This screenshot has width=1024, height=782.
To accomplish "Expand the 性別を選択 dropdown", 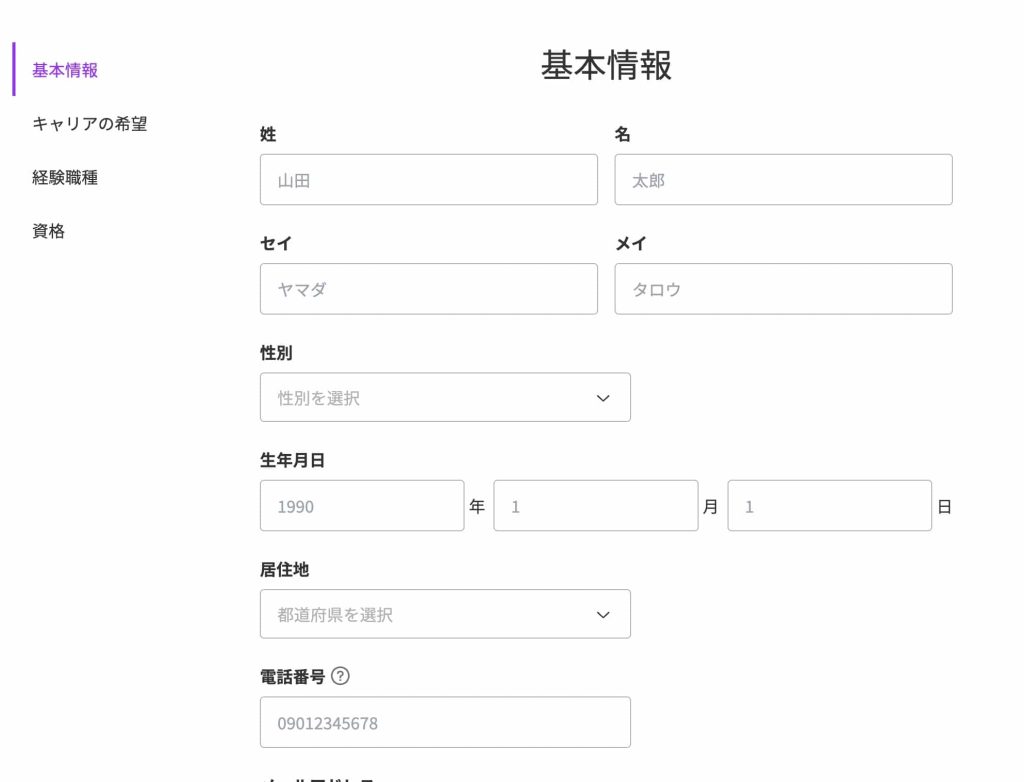I will pos(445,397).
